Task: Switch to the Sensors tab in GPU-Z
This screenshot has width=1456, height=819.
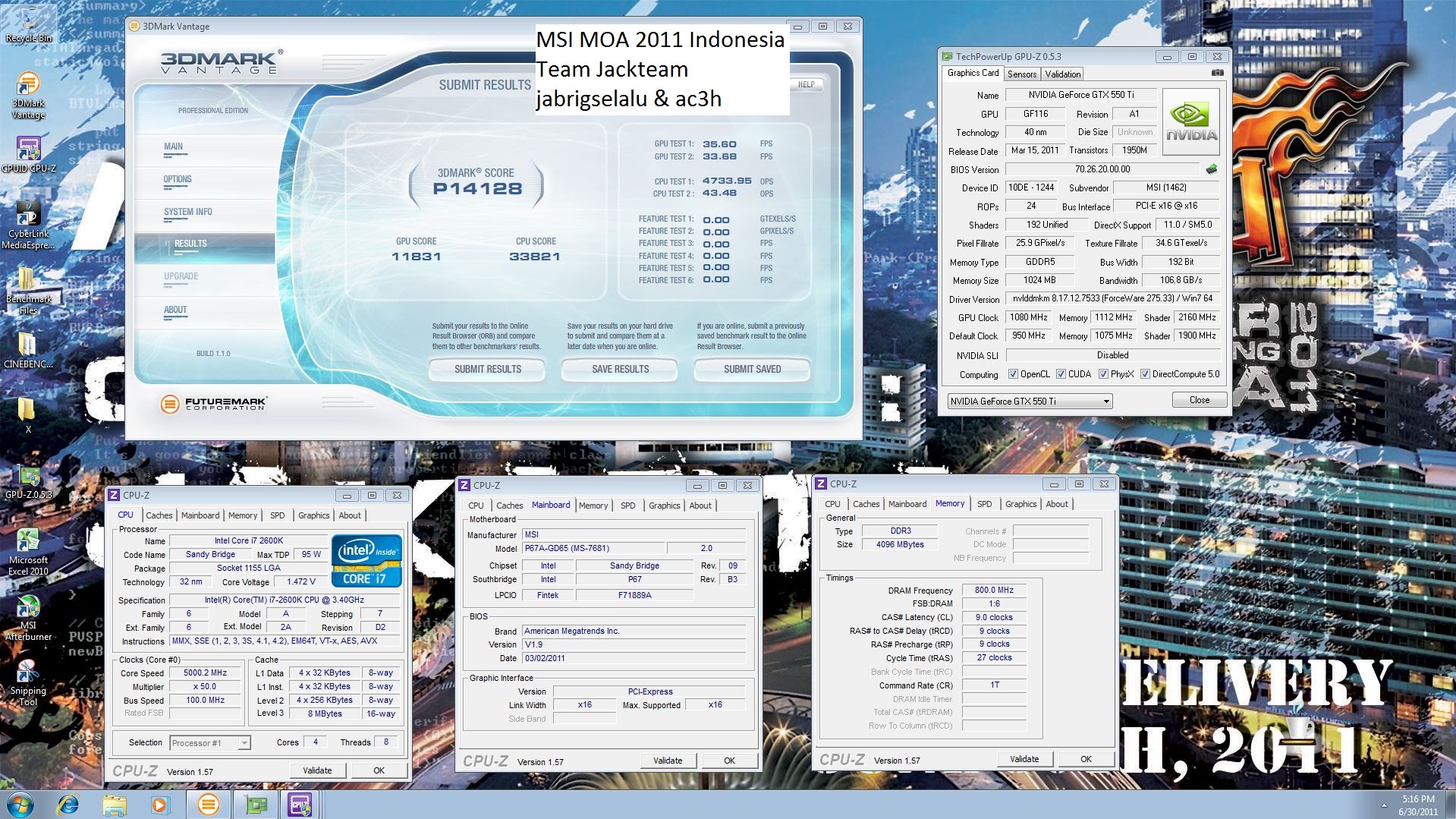Action: click(x=1021, y=74)
